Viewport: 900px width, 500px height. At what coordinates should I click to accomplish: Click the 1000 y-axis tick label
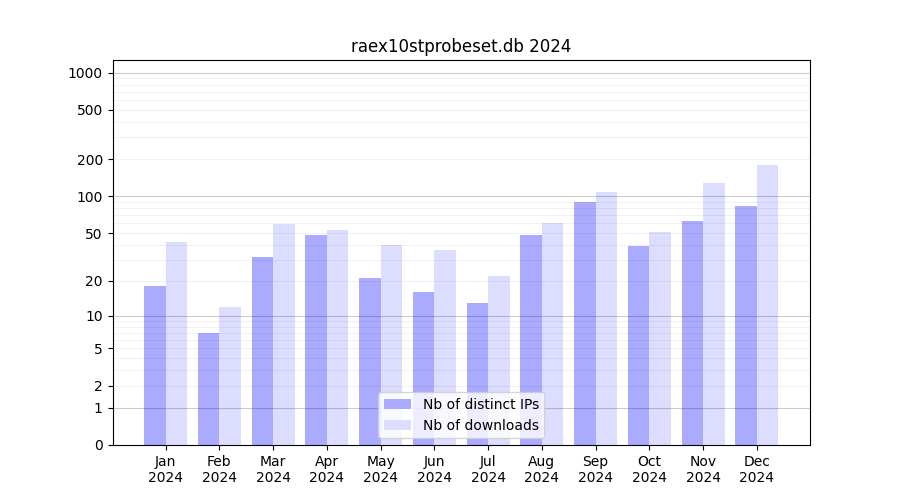85,73
